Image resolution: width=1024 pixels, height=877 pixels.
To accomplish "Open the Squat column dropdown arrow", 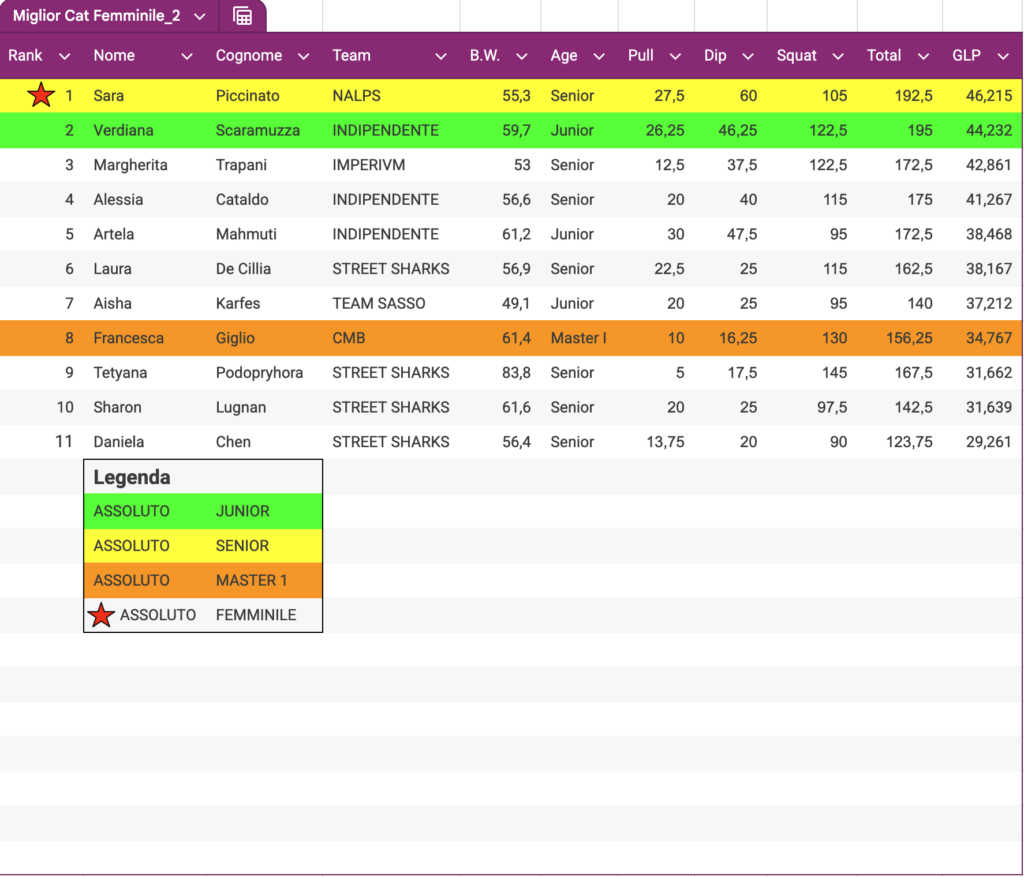I will (x=838, y=56).
